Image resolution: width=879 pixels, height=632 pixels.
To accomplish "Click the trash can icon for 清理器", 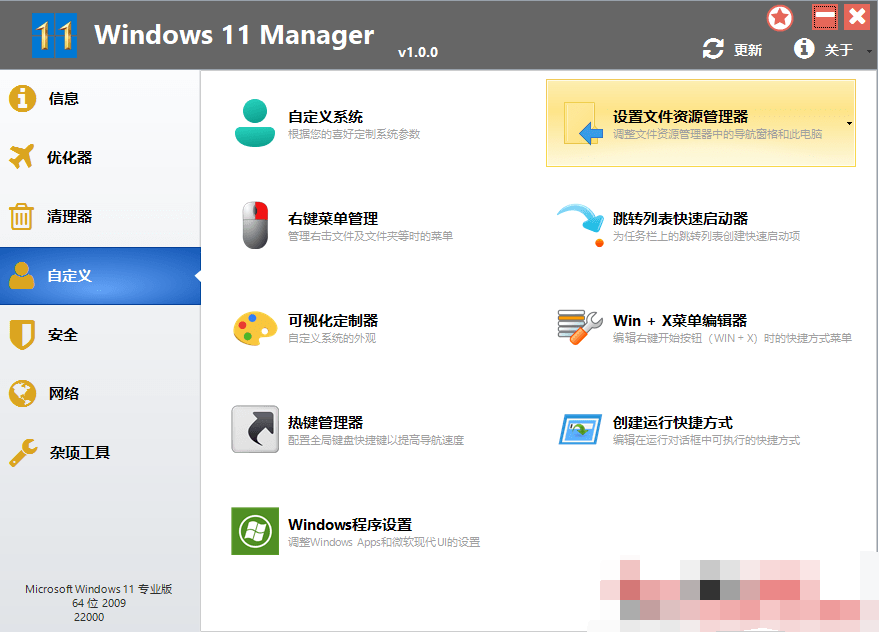I will (x=22, y=216).
